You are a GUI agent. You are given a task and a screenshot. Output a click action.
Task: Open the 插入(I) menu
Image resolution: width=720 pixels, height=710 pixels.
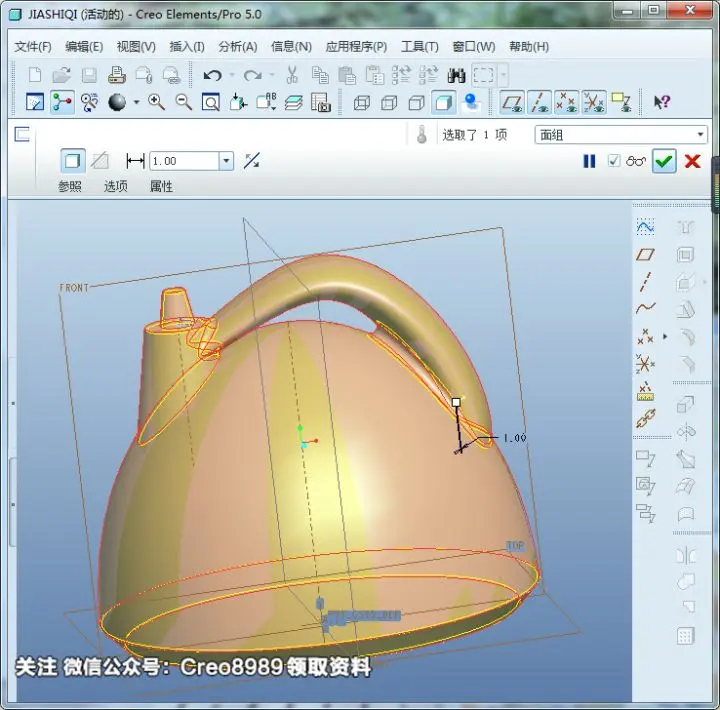pos(187,46)
